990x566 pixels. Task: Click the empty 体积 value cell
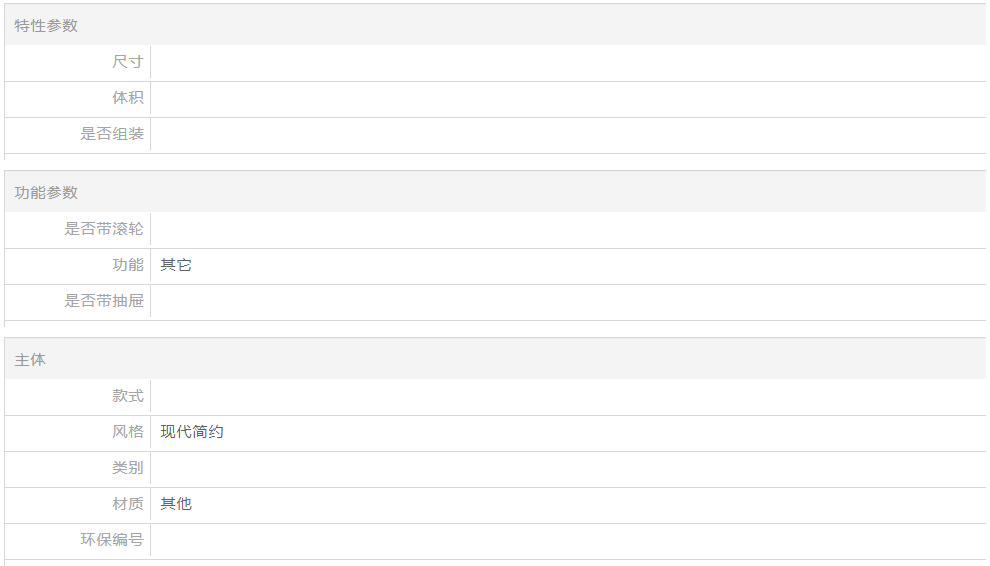568,98
